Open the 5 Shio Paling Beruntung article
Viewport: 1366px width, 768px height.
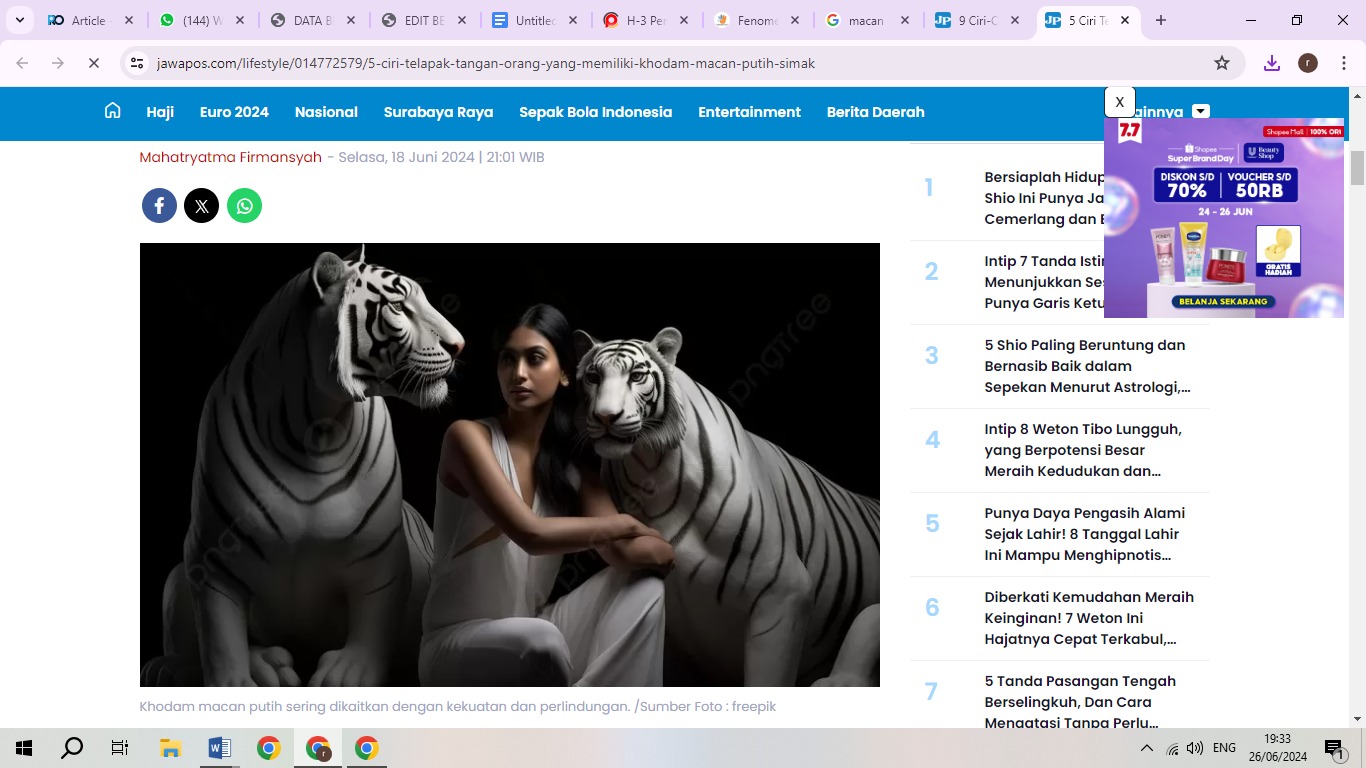click(x=1085, y=366)
